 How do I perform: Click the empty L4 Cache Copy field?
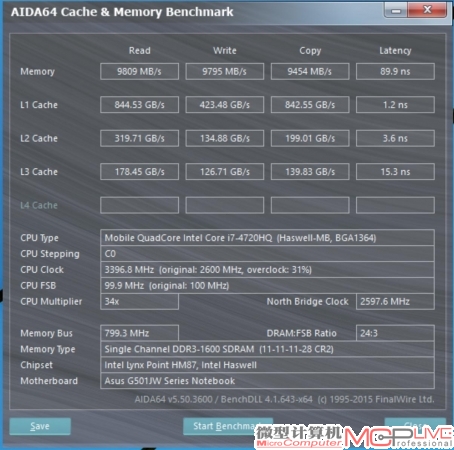(x=310, y=205)
